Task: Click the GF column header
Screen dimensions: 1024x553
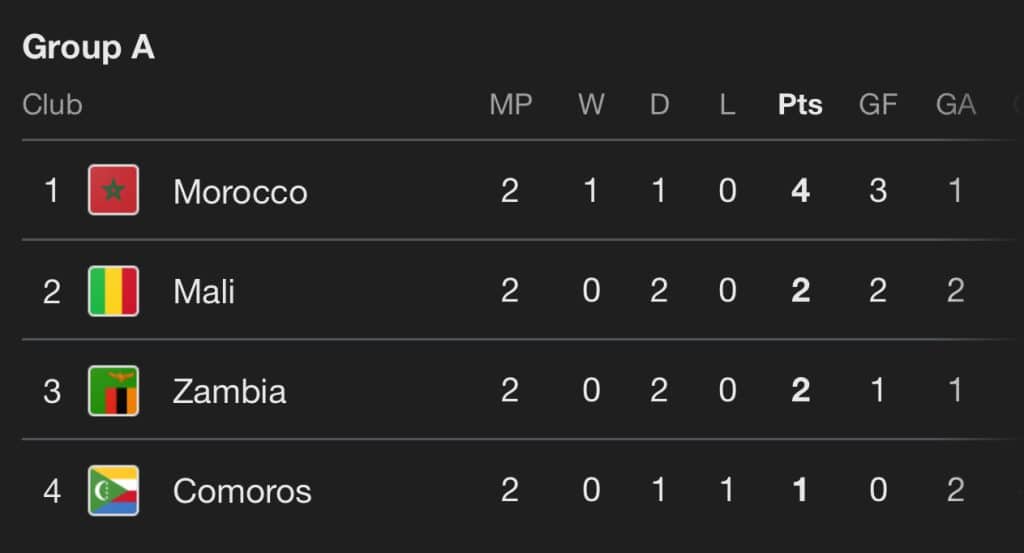Action: click(x=878, y=104)
